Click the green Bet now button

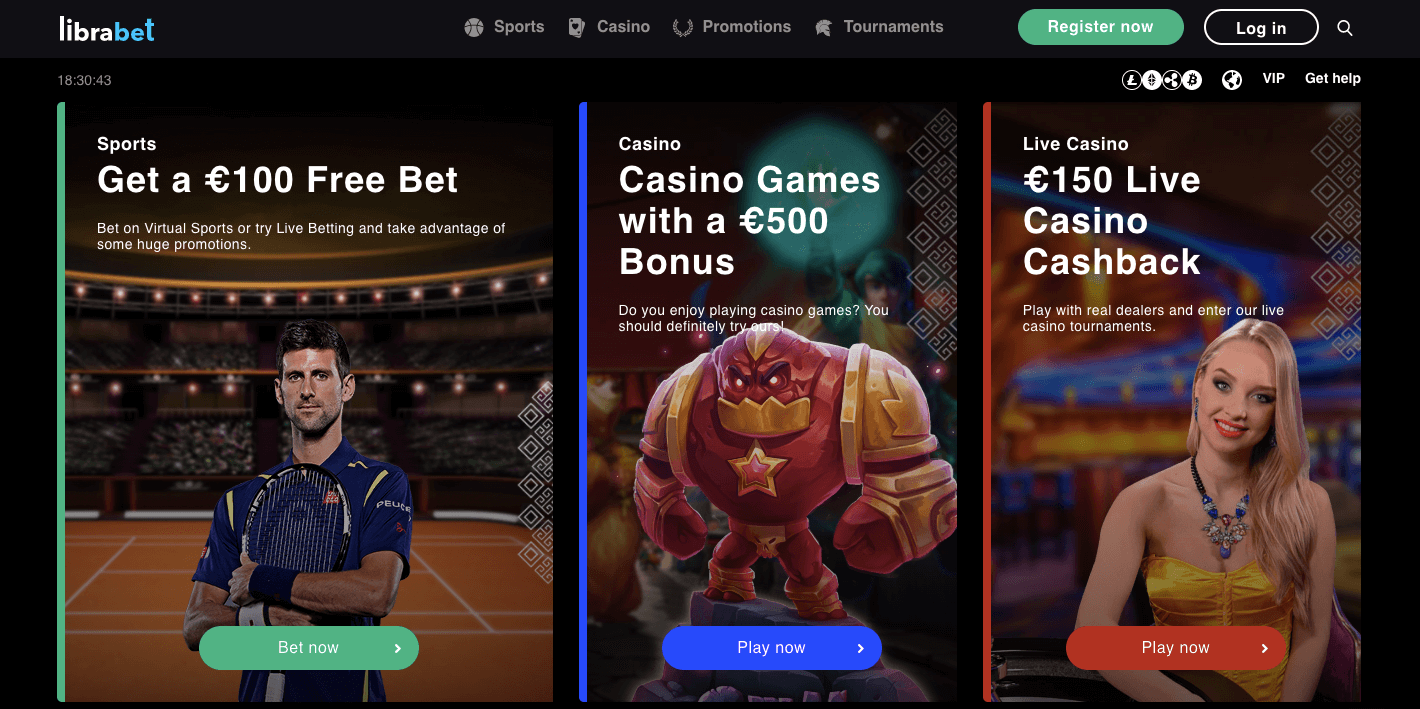[309, 648]
